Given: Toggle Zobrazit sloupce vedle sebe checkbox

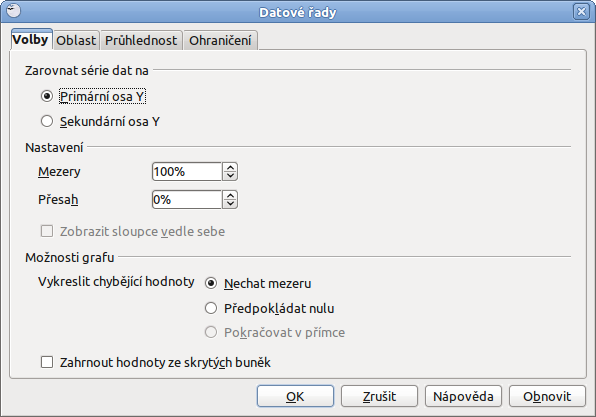Looking at the screenshot, I should [47, 231].
